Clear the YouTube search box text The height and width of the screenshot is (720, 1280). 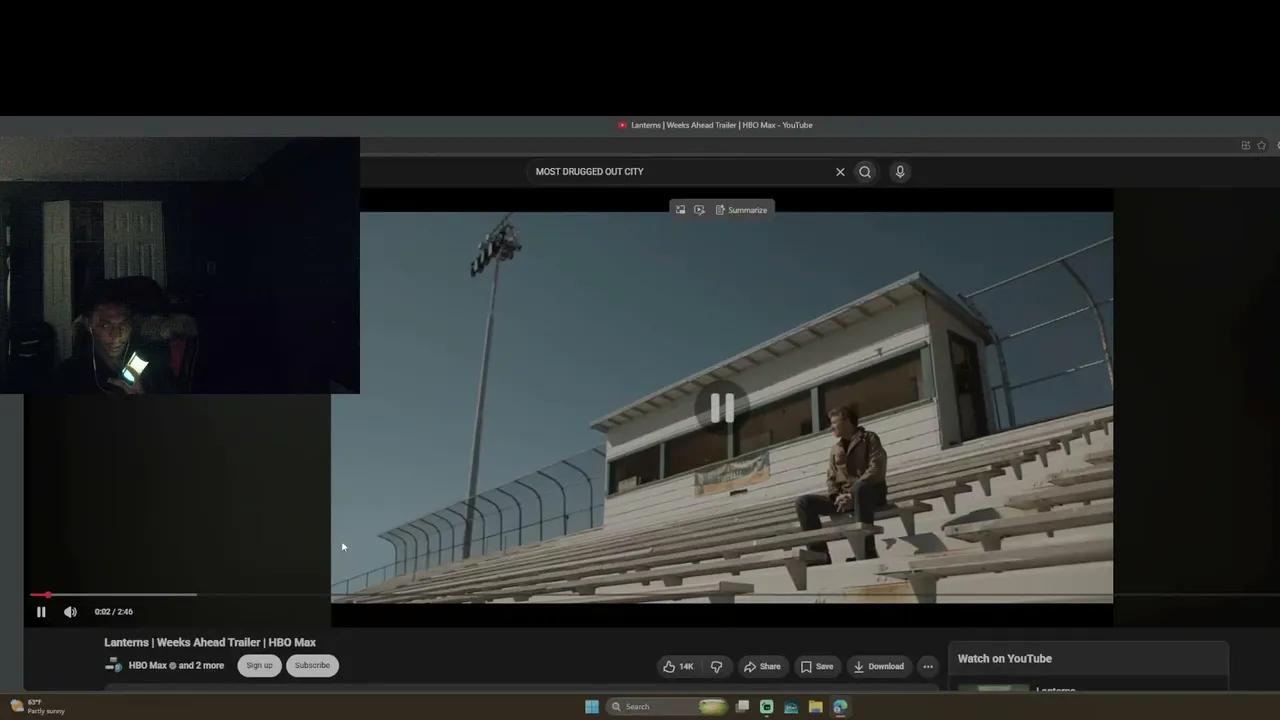point(840,172)
